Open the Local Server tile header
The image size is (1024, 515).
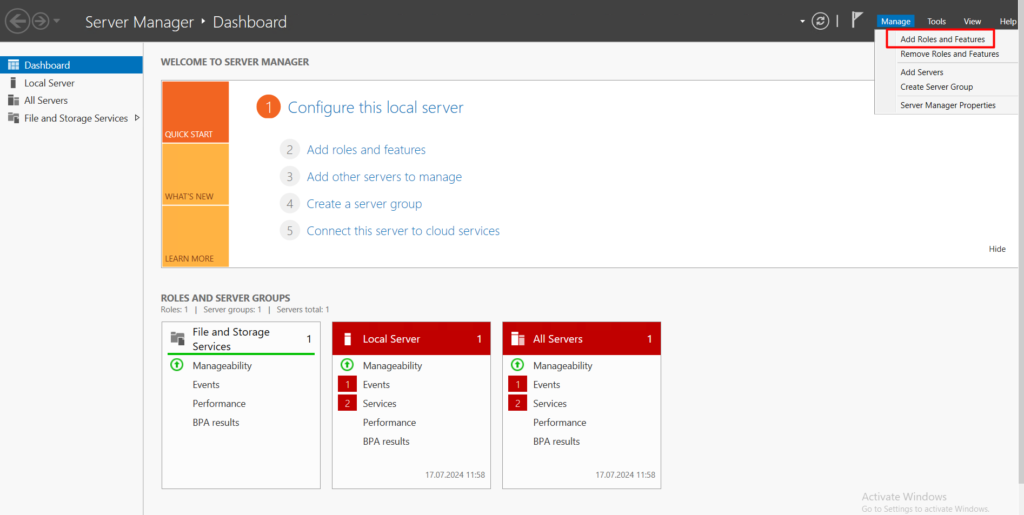(x=411, y=339)
